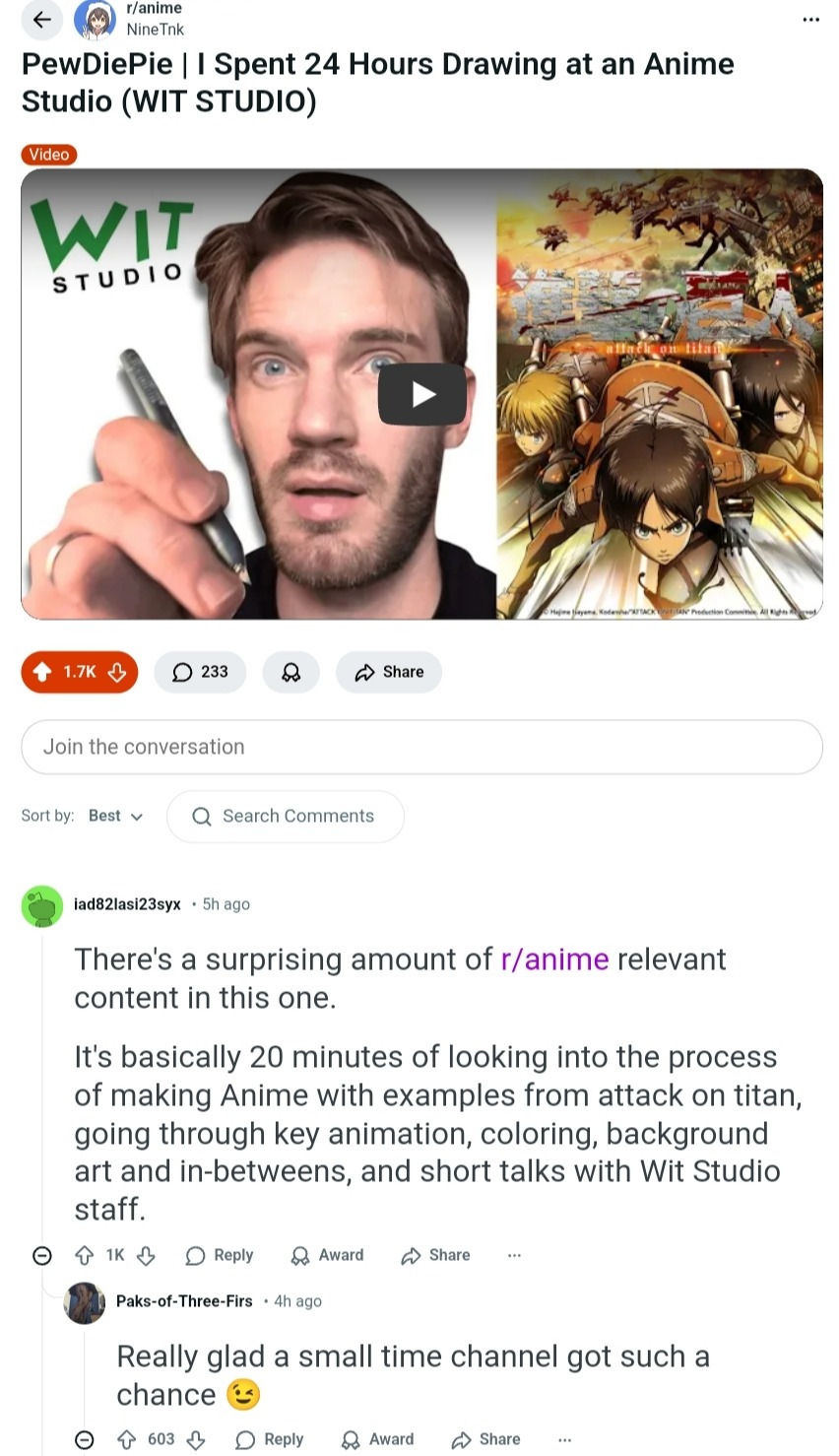Play the WIT Studio video
Screen dimensions: 839x1456
tap(422, 394)
